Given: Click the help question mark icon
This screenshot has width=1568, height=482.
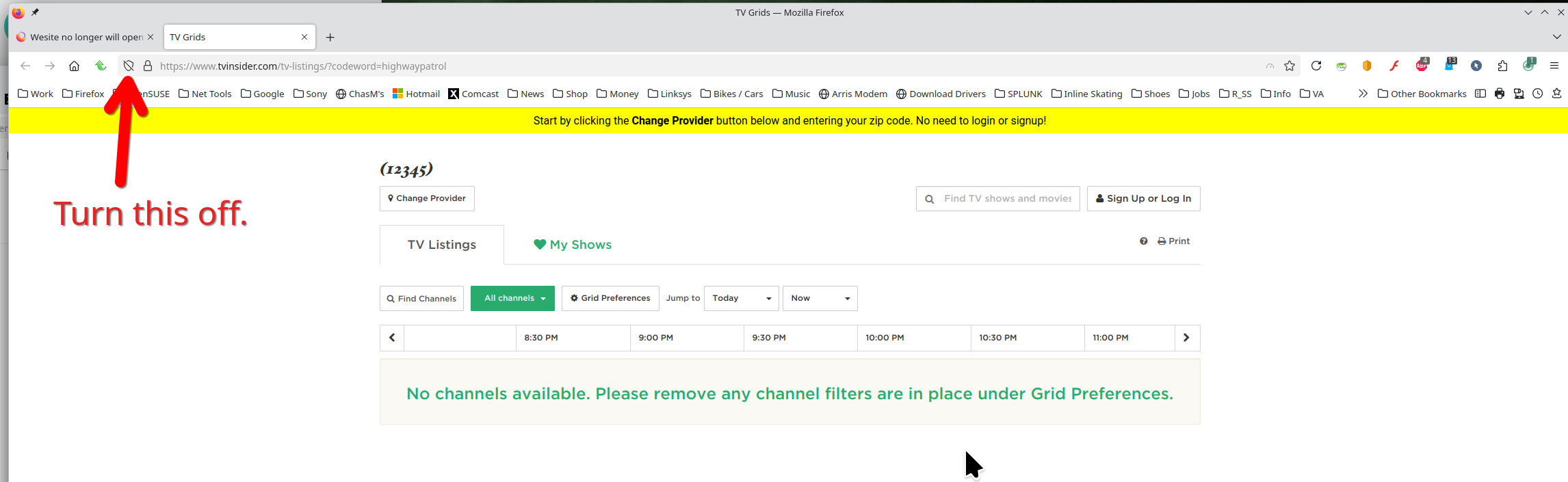Looking at the screenshot, I should 1143,241.
